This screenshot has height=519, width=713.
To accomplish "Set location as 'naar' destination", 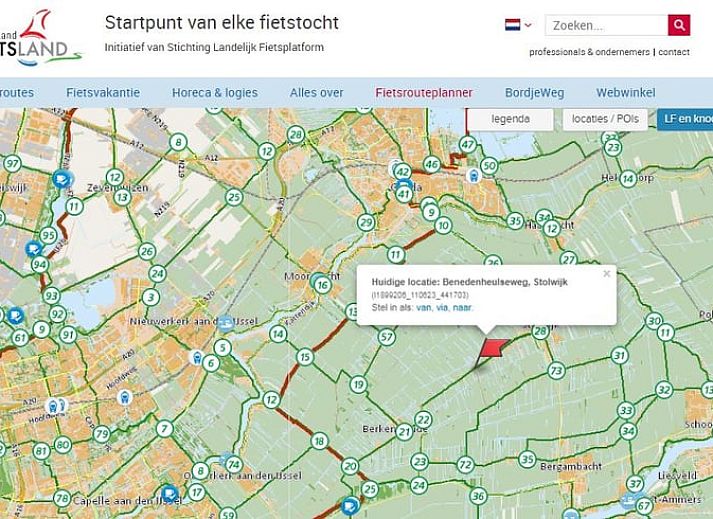I will pos(463,307).
